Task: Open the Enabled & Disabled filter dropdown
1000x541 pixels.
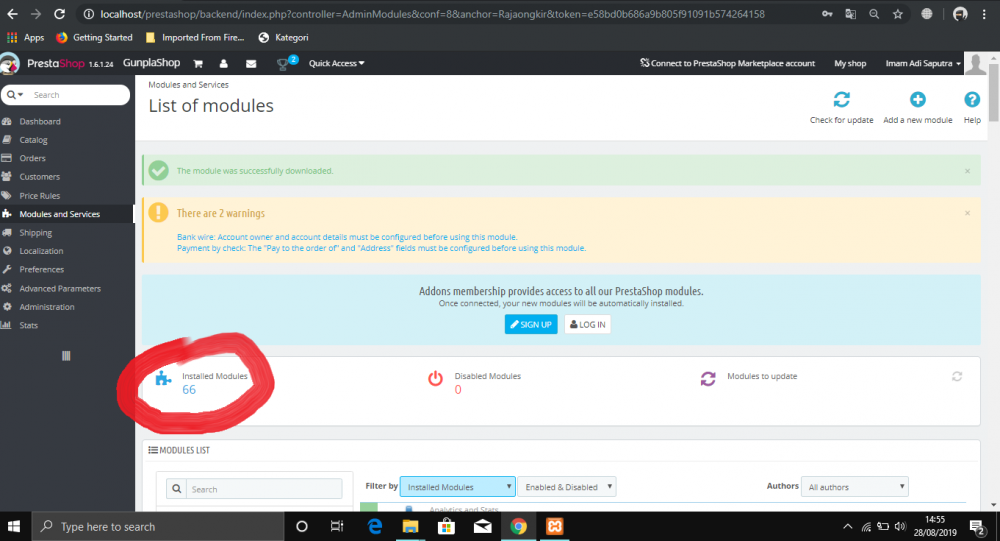Action: (x=567, y=487)
